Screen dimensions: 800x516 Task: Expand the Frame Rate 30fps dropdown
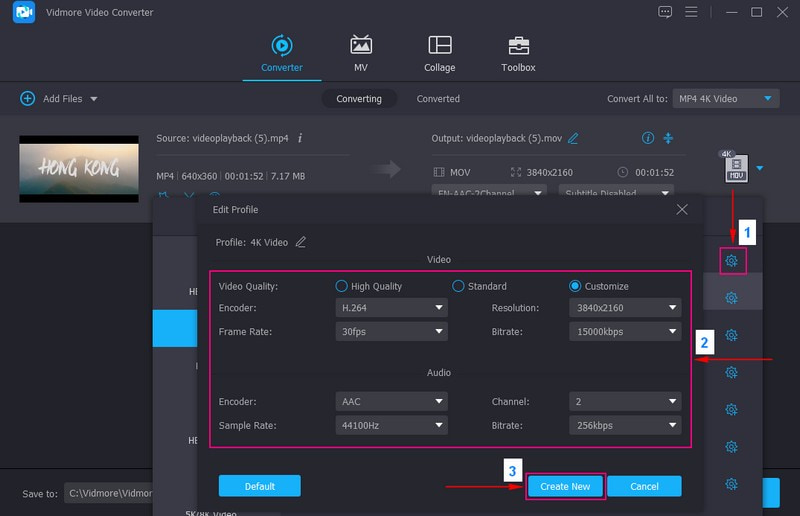click(x=391, y=331)
